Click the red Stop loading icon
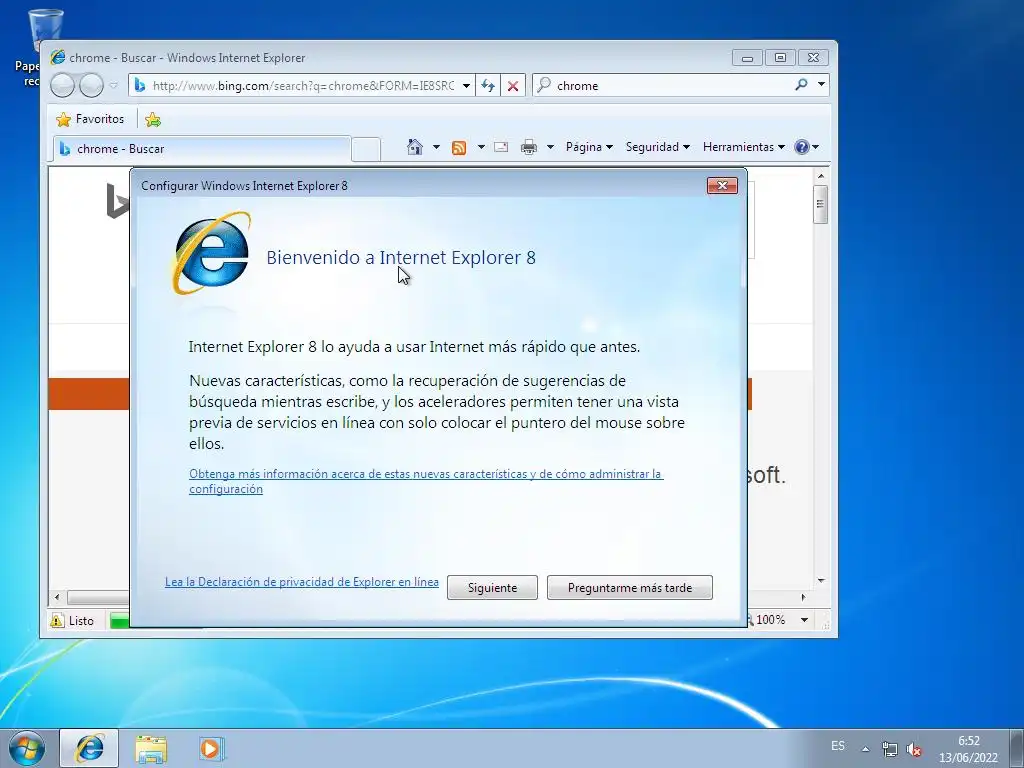Screen dimensions: 1024x768 [x=513, y=86]
